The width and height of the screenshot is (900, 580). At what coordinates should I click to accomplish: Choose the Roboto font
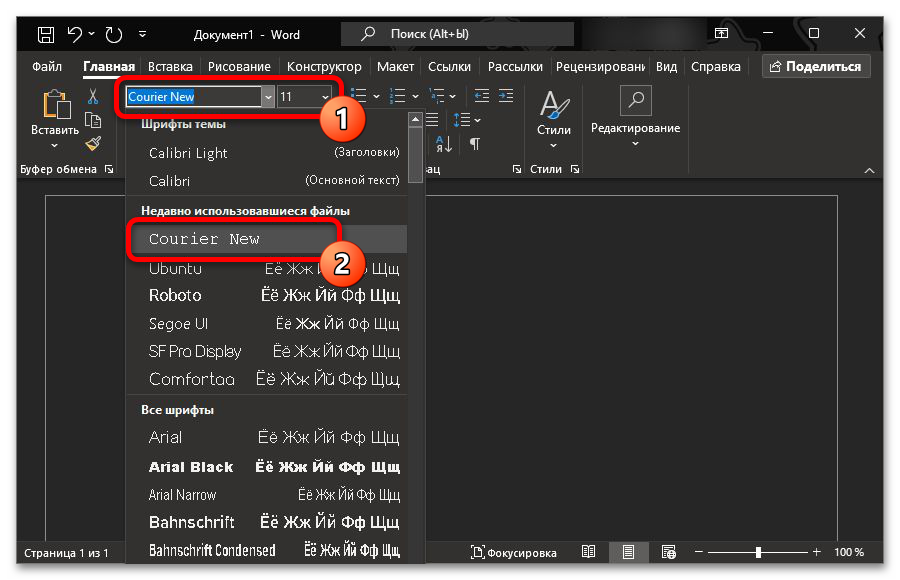point(266,295)
